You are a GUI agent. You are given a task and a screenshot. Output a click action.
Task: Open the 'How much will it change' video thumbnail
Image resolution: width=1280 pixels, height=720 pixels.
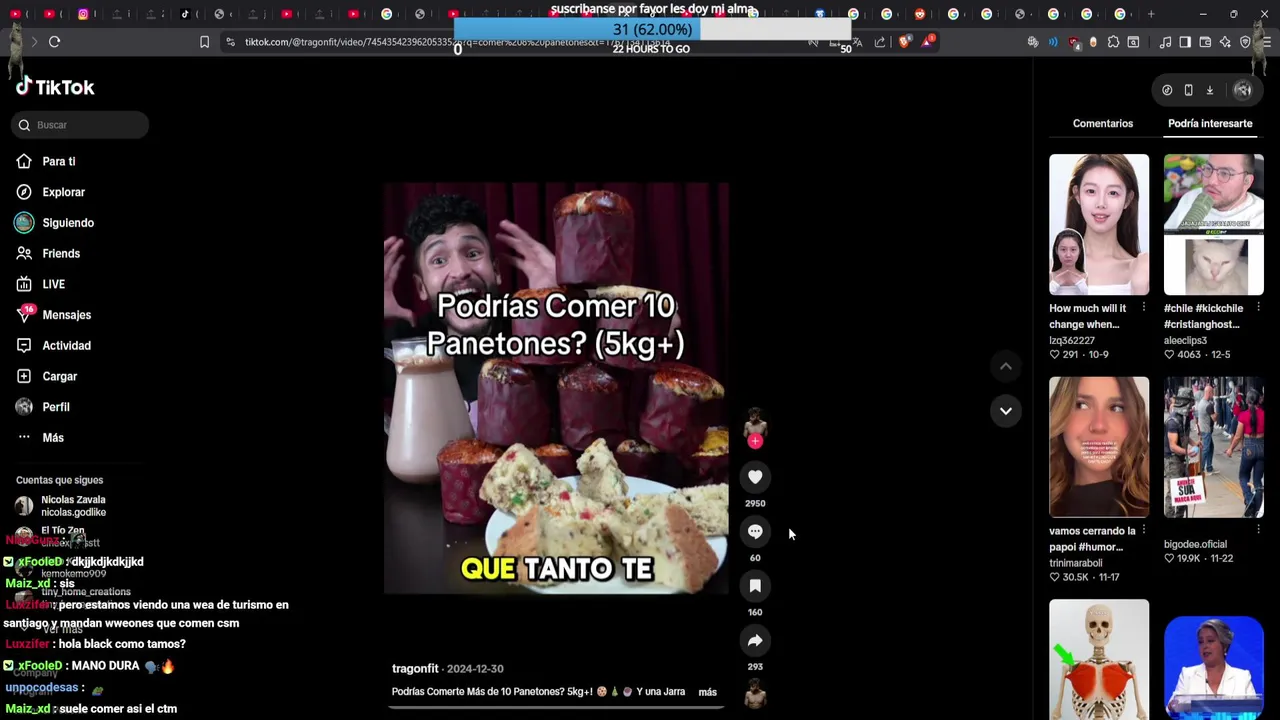point(1099,224)
